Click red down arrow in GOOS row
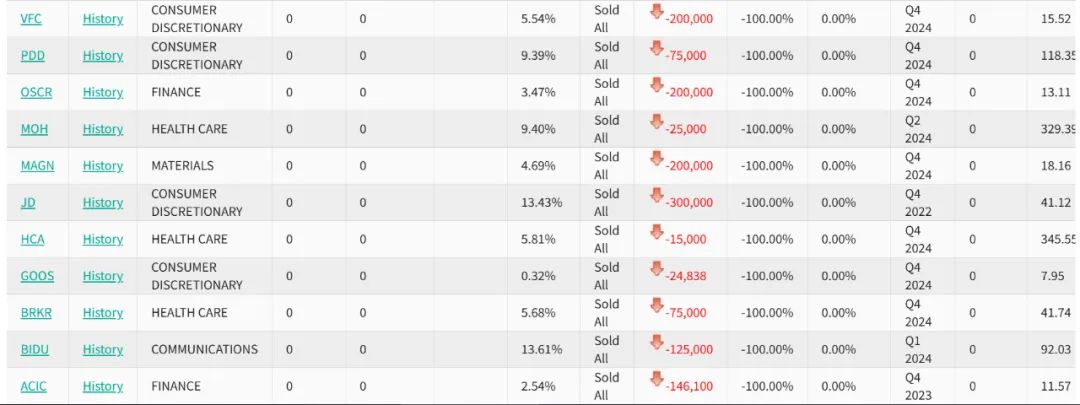The image size is (1080, 405). coord(656,269)
